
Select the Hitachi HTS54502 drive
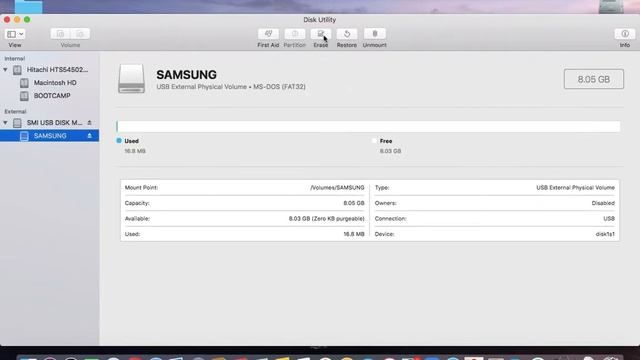[57, 70]
